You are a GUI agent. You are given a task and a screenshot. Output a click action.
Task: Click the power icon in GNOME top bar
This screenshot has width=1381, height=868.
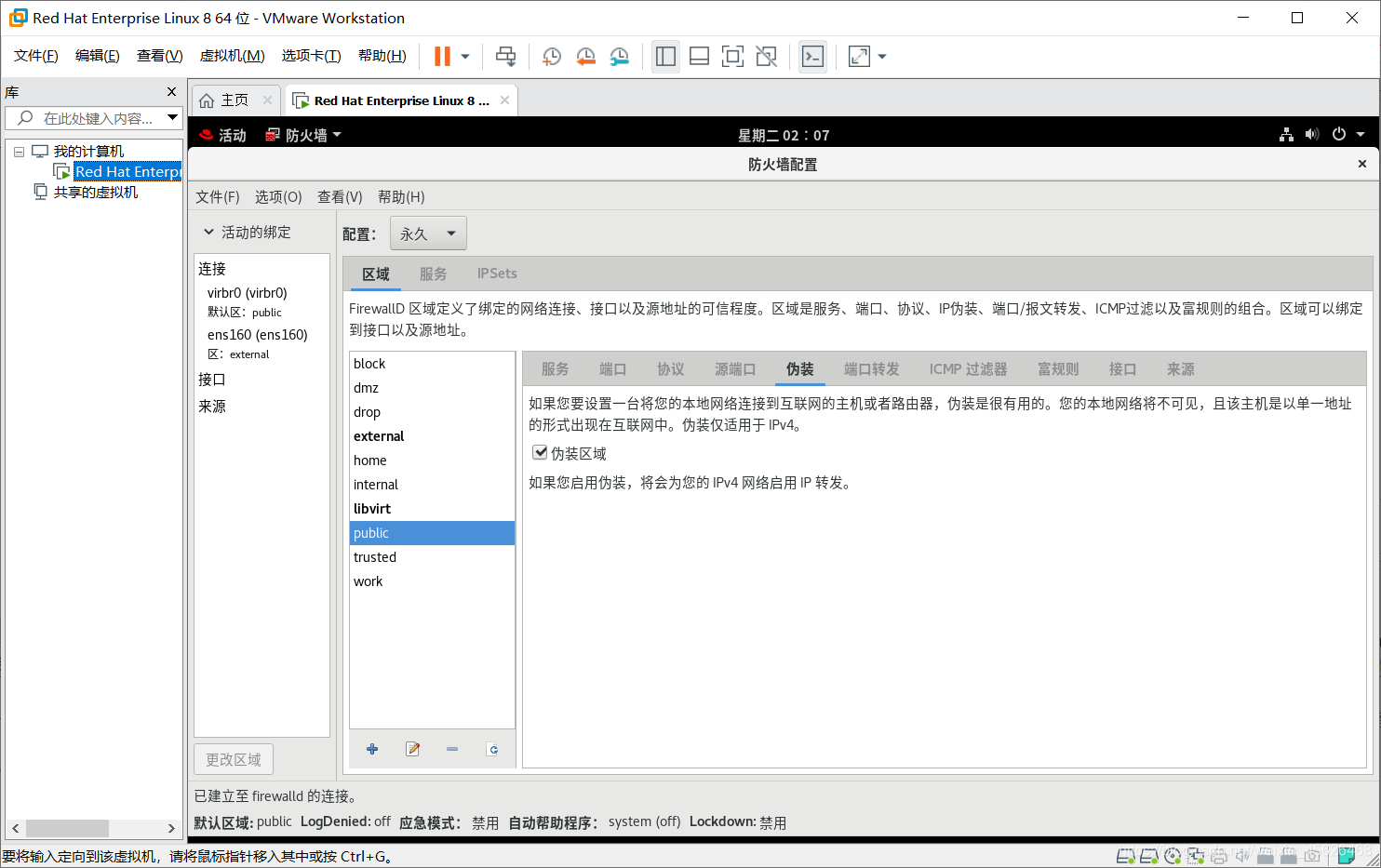click(1338, 135)
